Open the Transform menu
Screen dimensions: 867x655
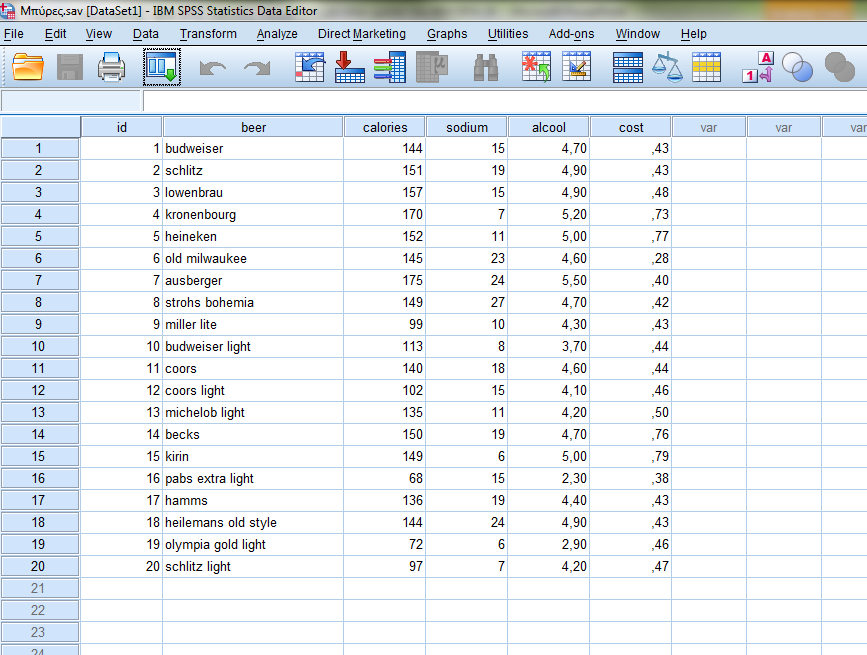pos(208,34)
